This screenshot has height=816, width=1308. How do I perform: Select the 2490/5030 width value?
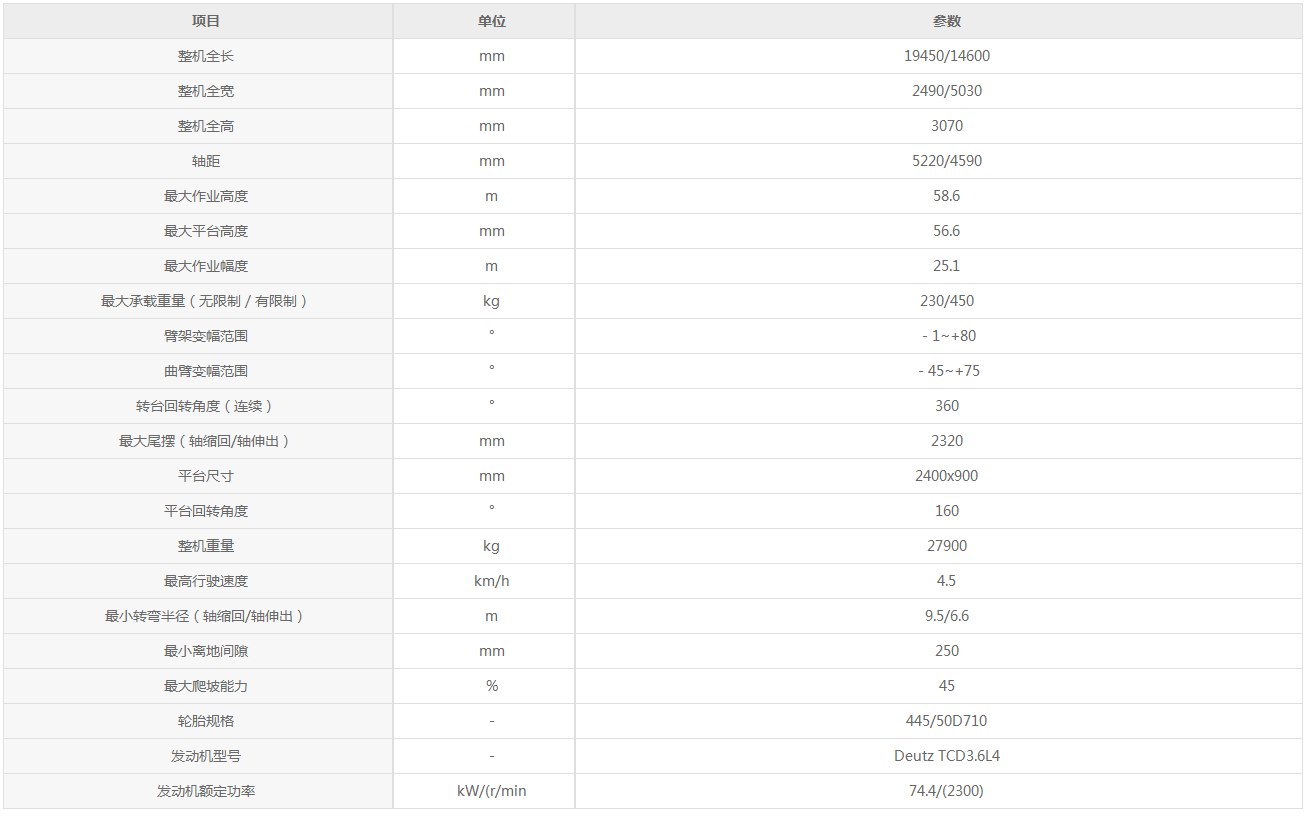point(946,91)
